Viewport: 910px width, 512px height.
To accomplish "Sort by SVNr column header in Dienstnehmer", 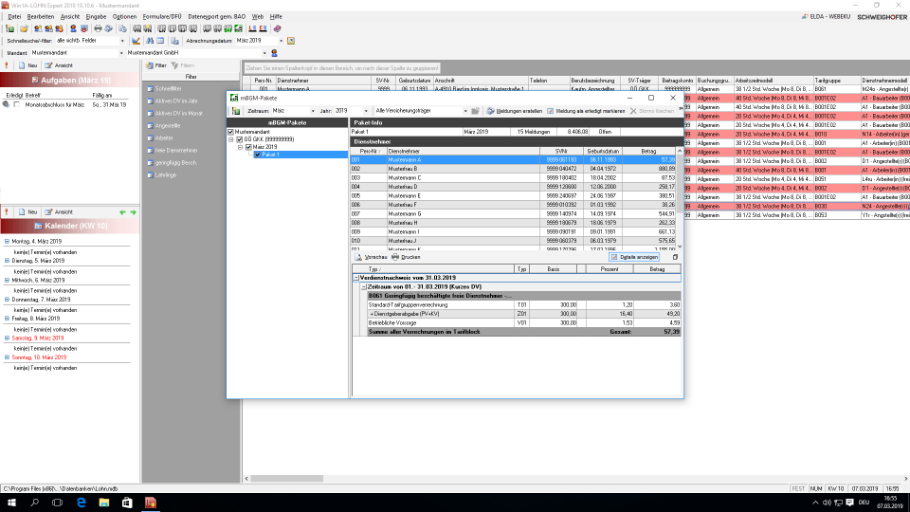I will tap(561, 152).
